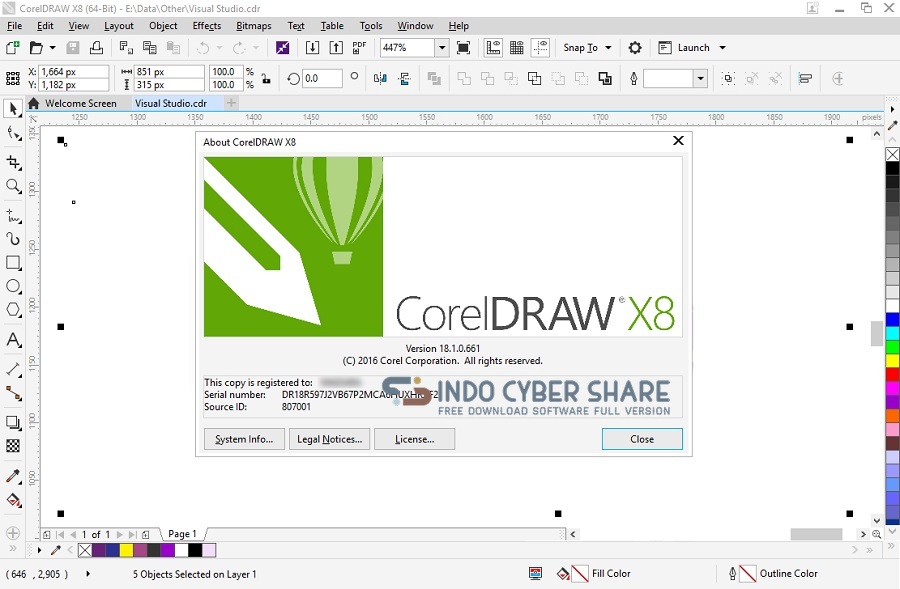Click the Weld shapes icon
The width and height of the screenshot is (900, 589).
(x=464, y=79)
